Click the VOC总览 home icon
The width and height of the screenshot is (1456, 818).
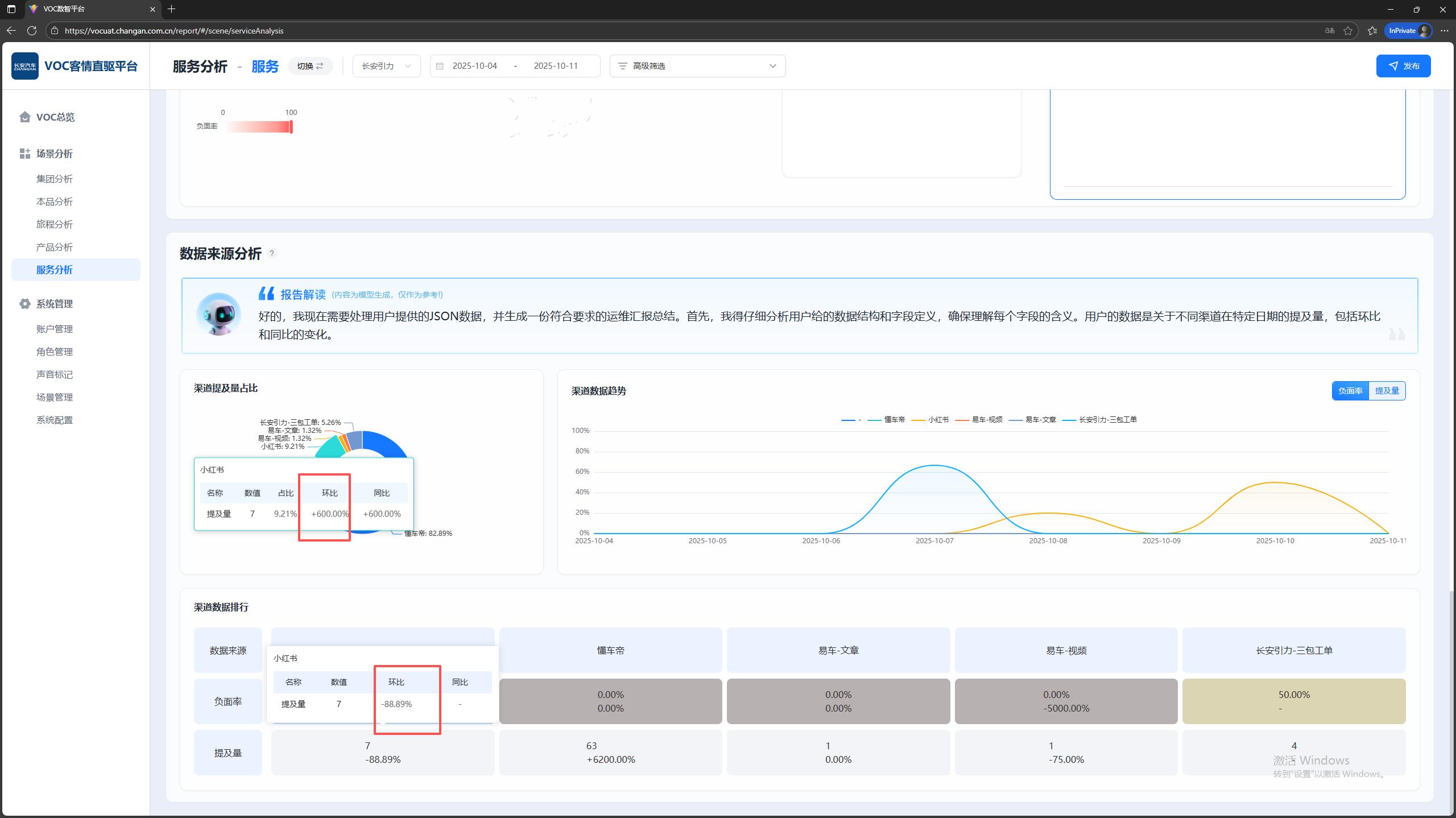pos(24,117)
